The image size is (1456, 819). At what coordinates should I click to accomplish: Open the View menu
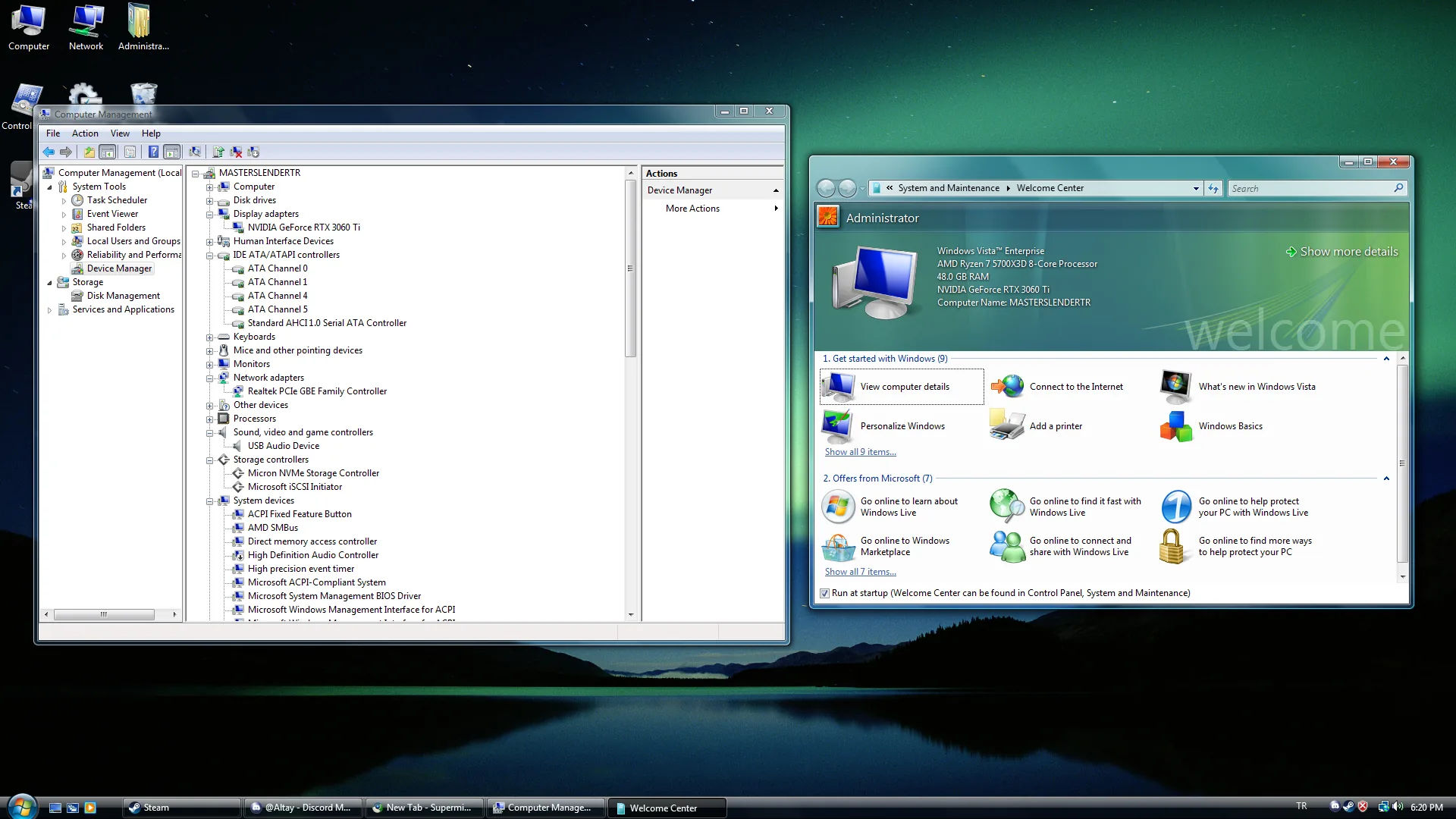pyautogui.click(x=120, y=133)
